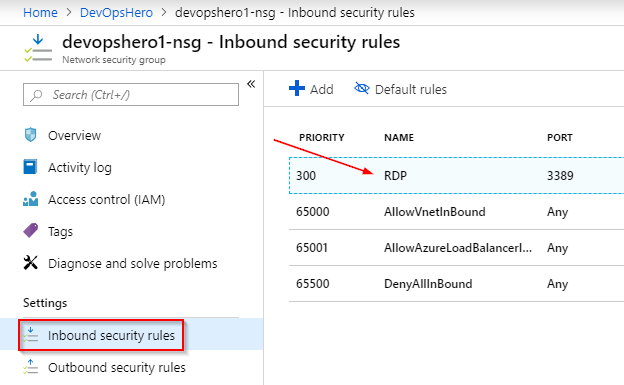Click the network security group header icon

(x=38, y=48)
